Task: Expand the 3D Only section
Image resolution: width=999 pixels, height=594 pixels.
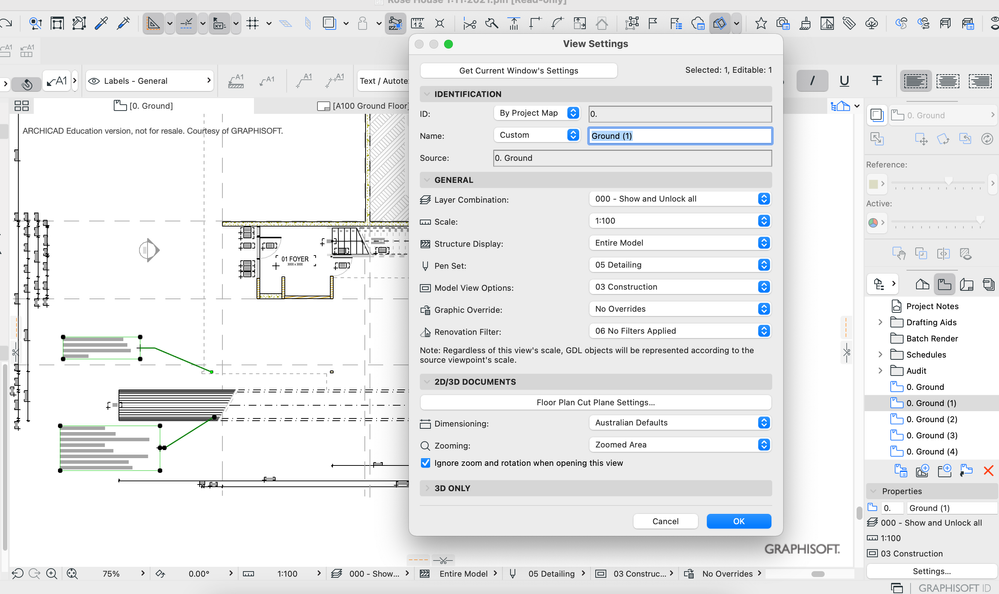Action: pos(426,488)
